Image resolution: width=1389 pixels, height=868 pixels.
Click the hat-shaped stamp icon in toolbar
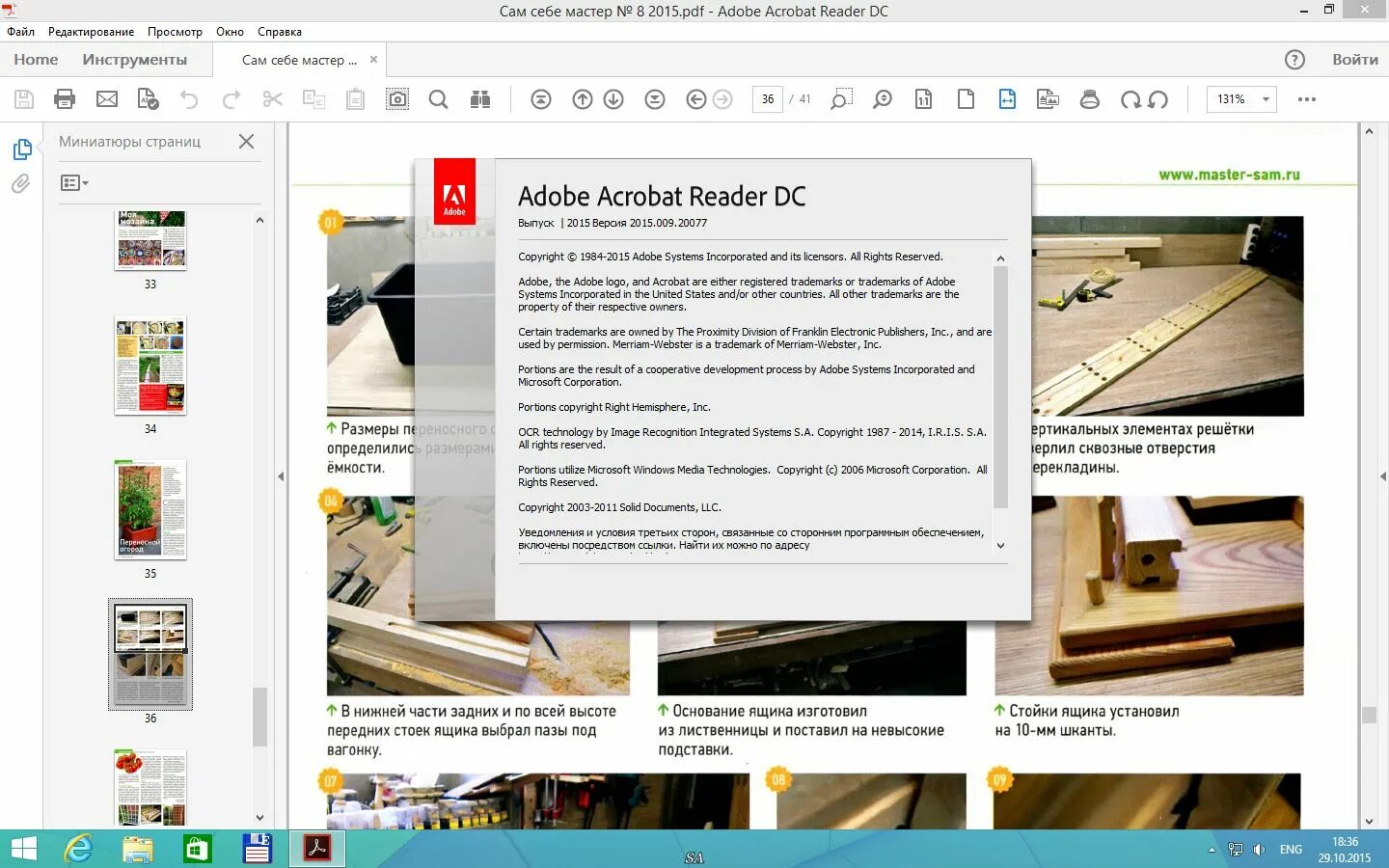point(1090,99)
